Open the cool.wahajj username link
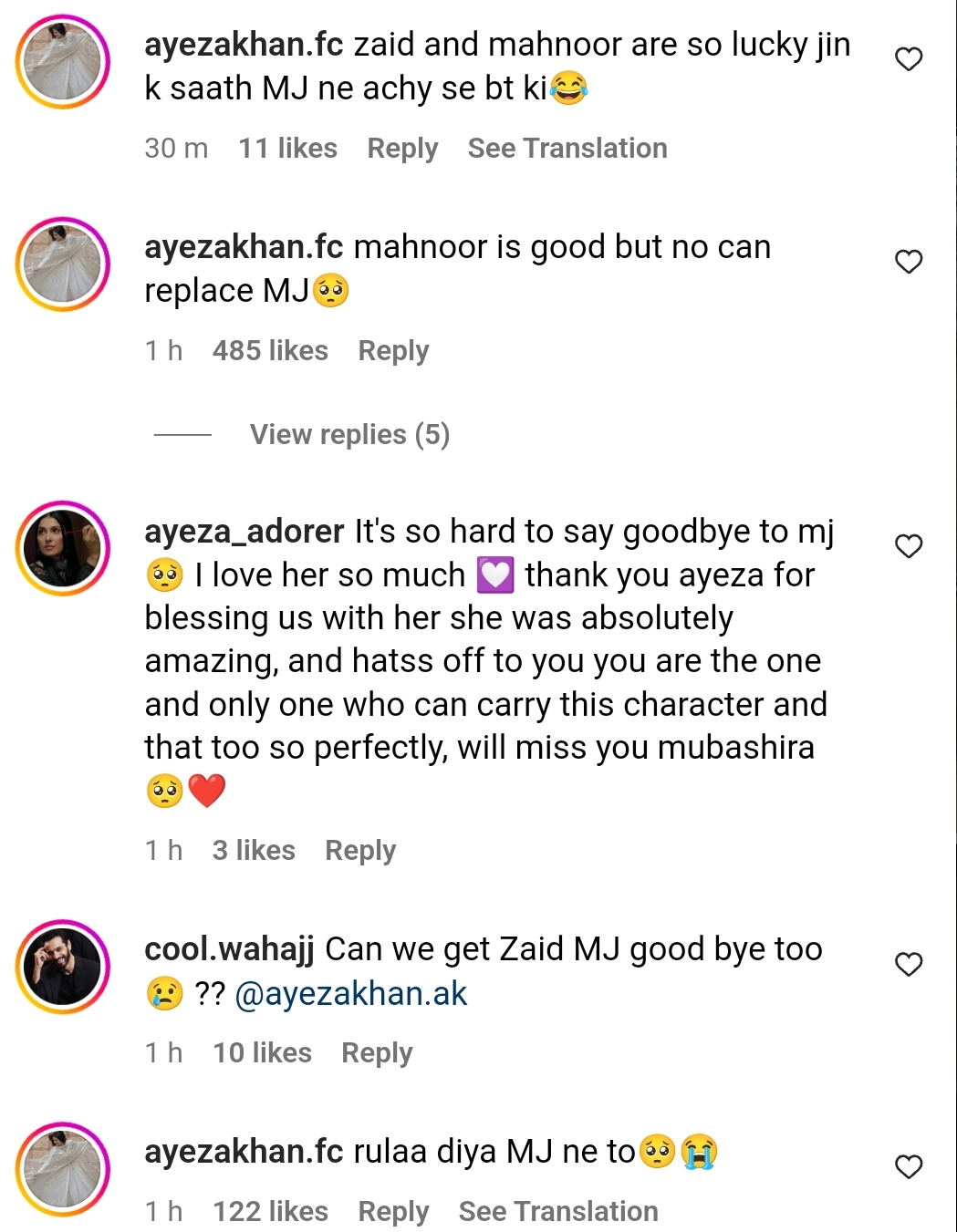The image size is (957, 1232). tap(229, 949)
